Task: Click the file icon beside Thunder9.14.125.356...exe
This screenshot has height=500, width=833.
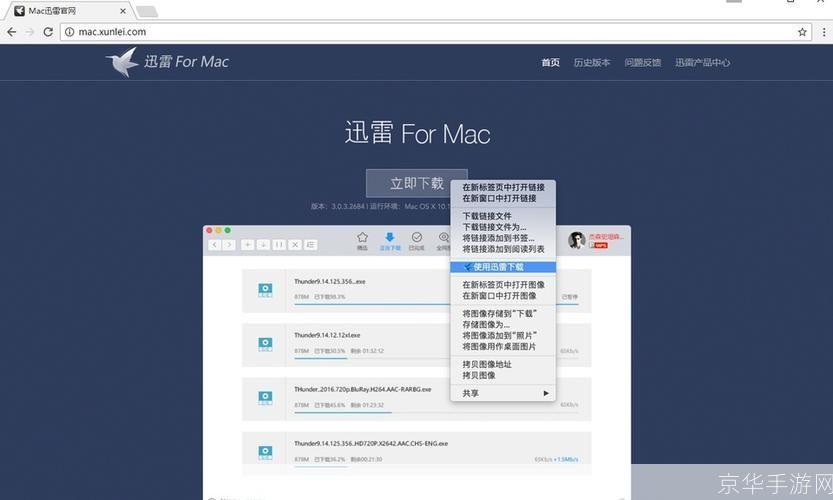Action: [x=265, y=290]
